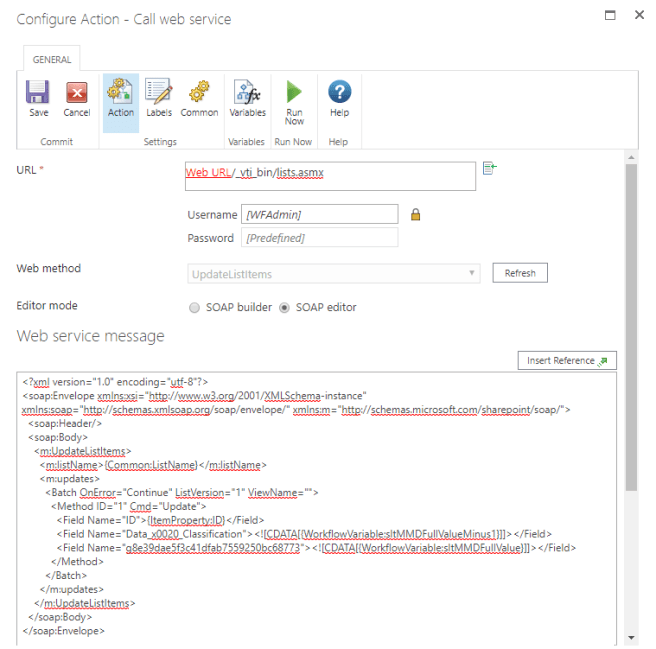Open the Web method dropdown UpdateListItems
The width and height of the screenshot is (656, 649).
click(333, 274)
